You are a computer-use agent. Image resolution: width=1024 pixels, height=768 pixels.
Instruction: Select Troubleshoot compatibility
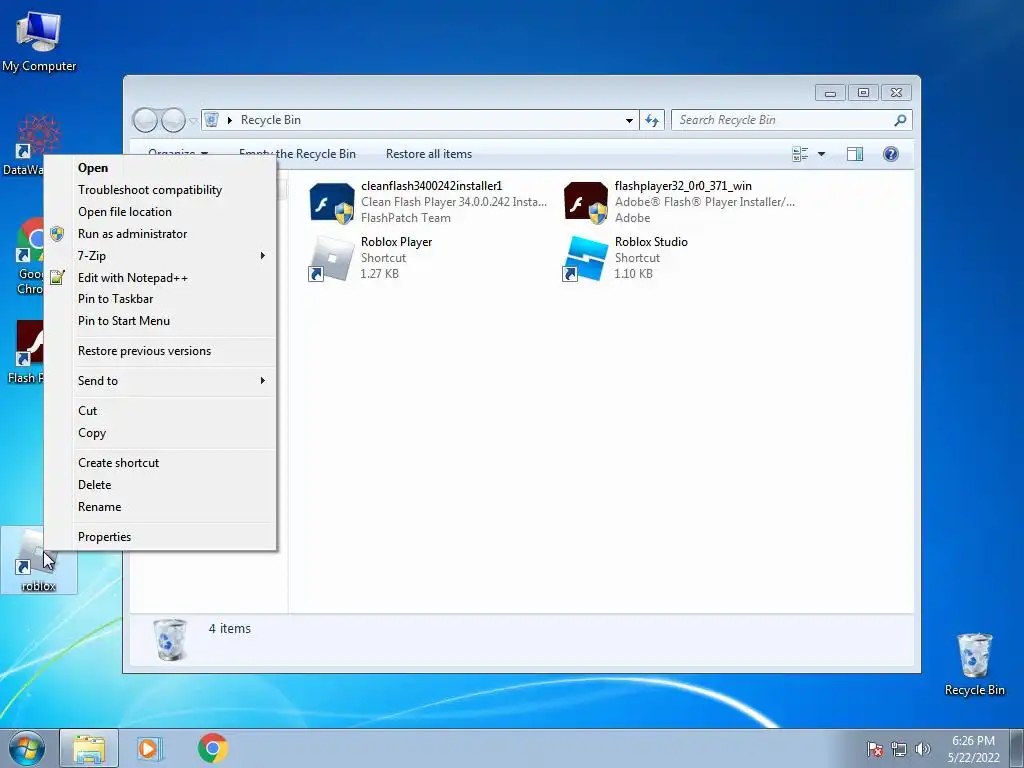point(172,190)
